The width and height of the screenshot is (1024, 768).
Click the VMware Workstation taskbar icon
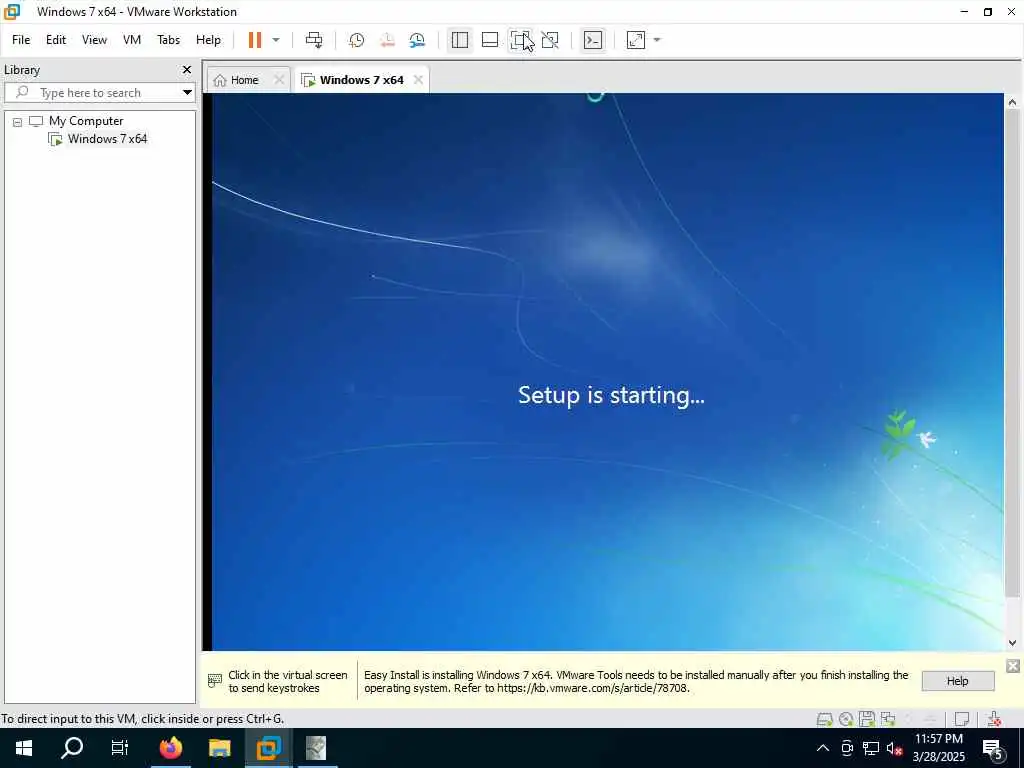268,748
